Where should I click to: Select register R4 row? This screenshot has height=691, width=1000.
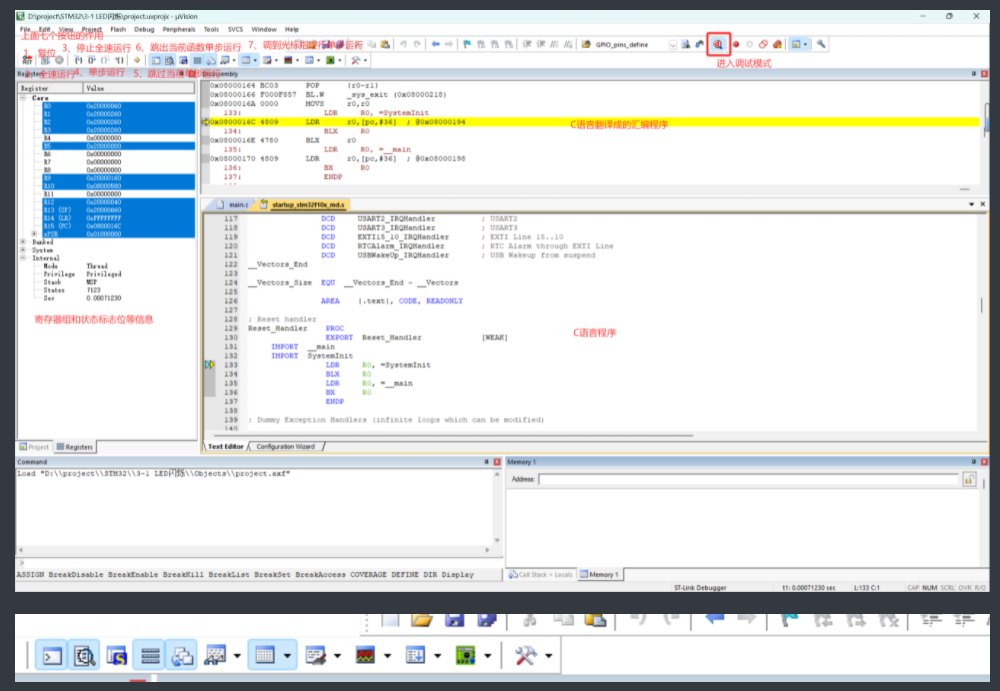(118, 138)
